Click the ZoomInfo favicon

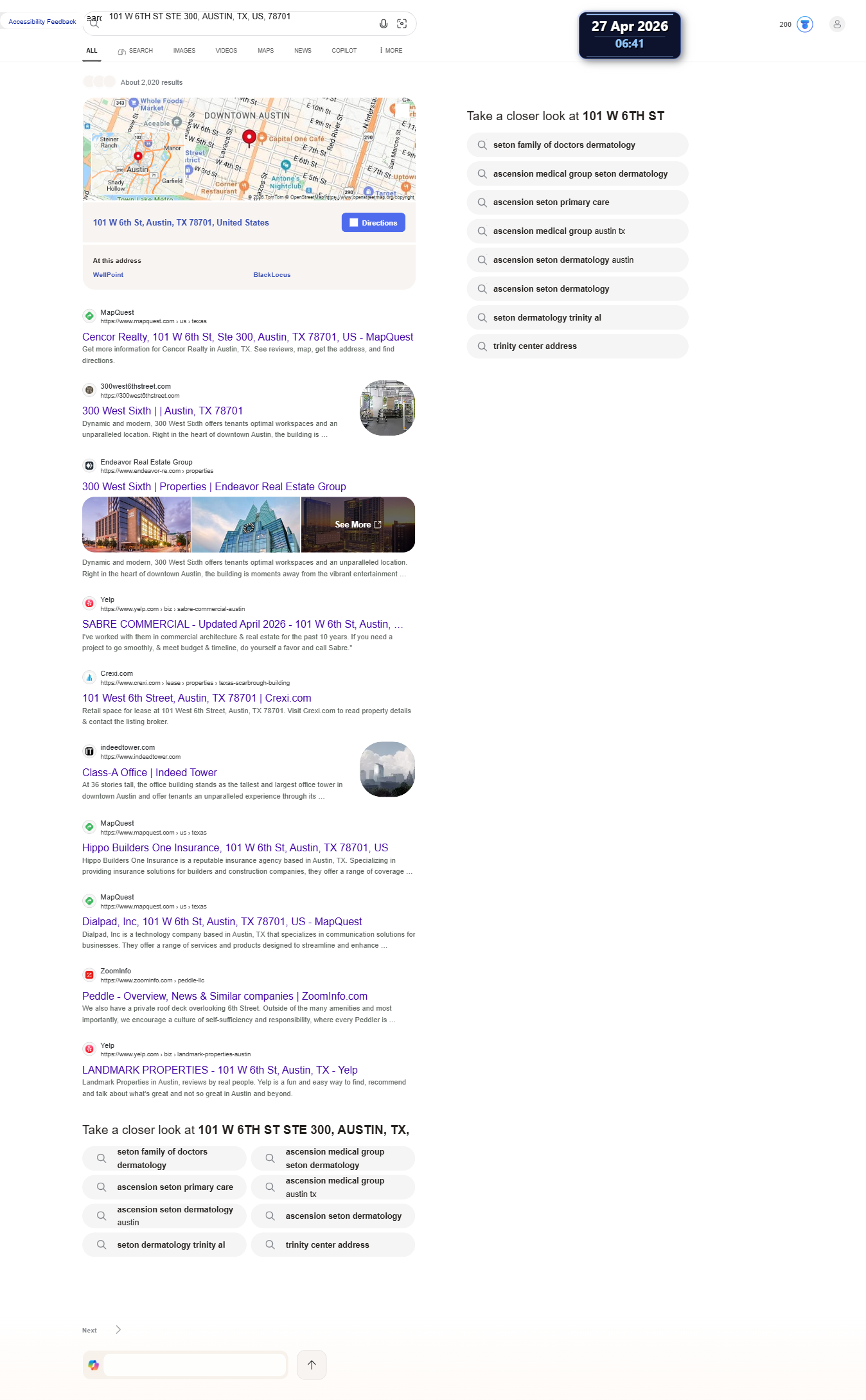tap(89, 975)
